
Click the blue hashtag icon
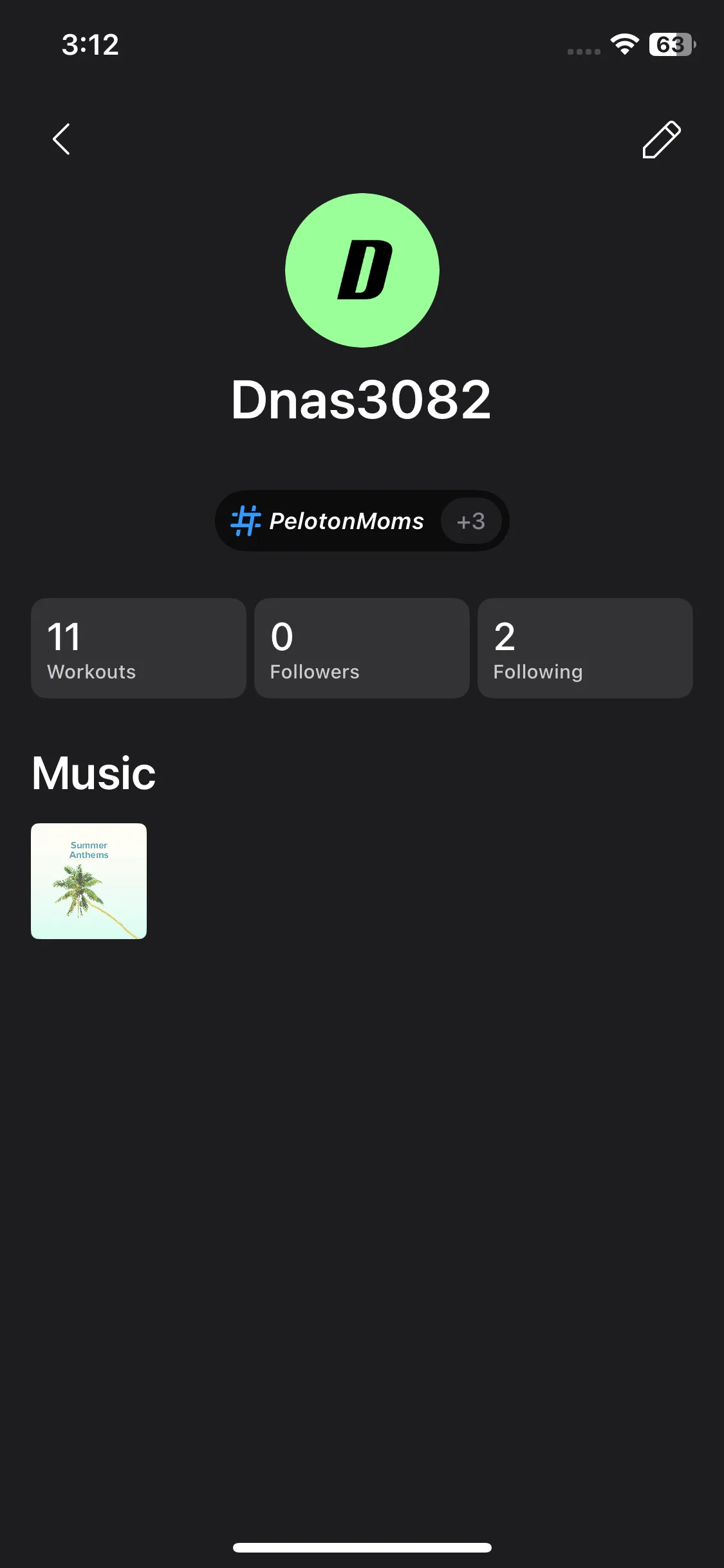point(245,520)
